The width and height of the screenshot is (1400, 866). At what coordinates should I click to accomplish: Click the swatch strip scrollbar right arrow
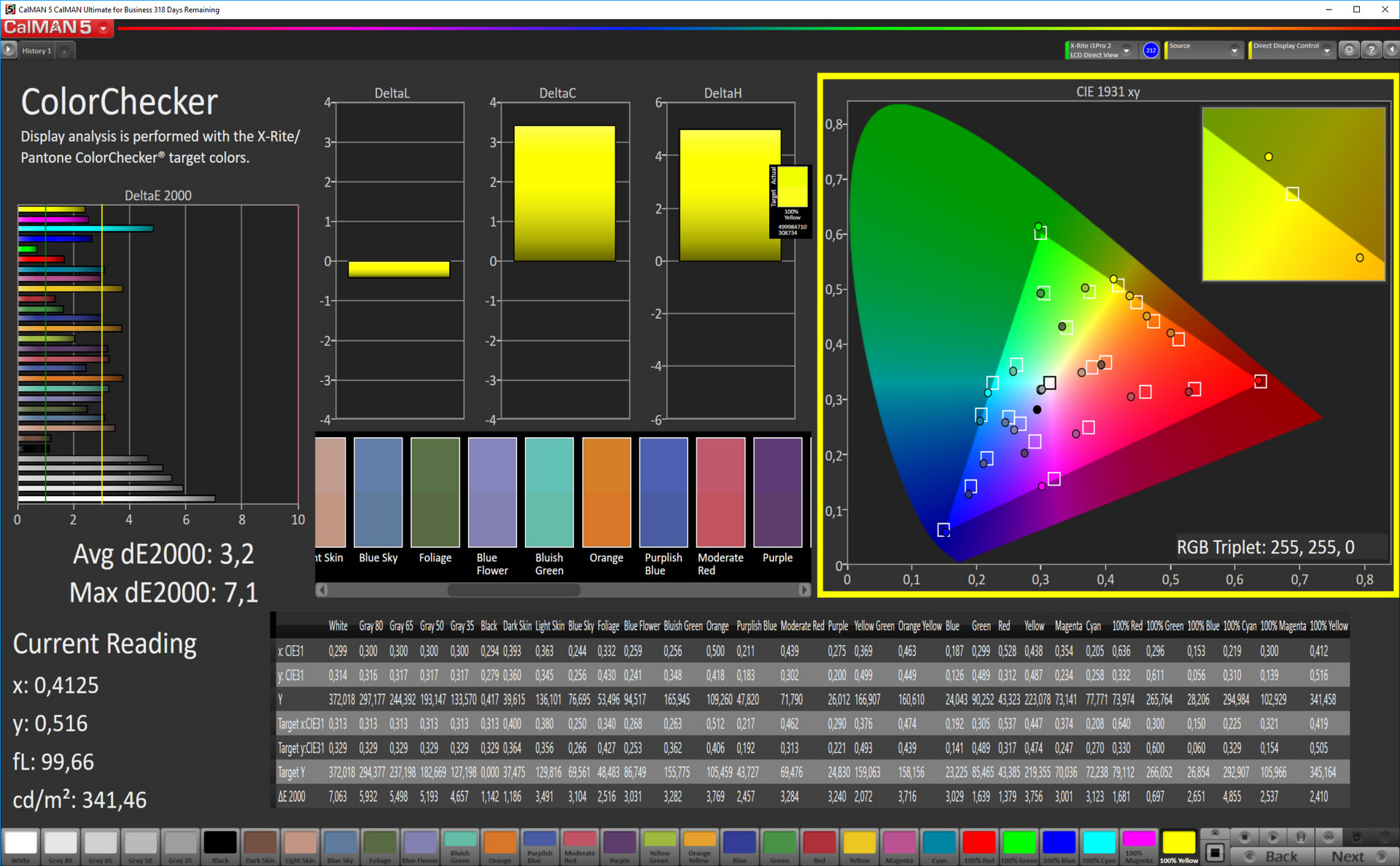804,589
